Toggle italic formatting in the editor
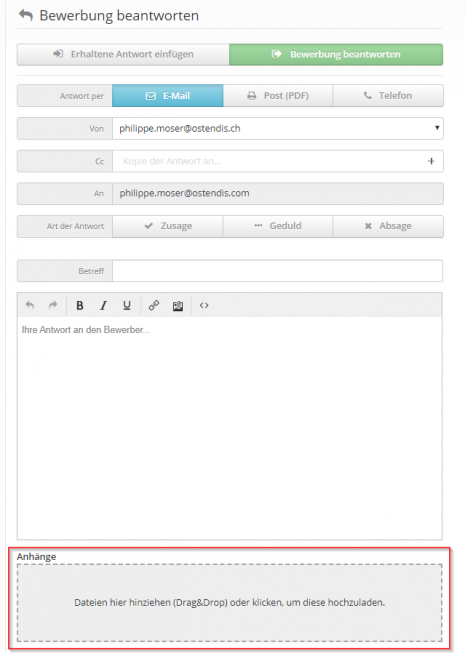This screenshot has height=653, width=465. pos(103,305)
